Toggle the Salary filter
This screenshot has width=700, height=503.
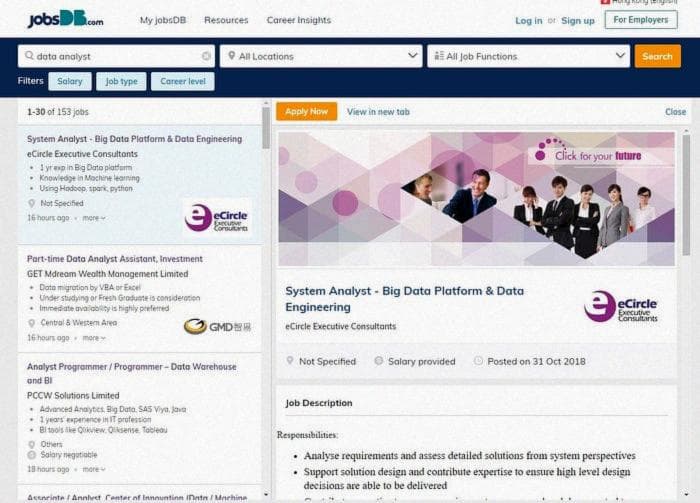(x=70, y=82)
